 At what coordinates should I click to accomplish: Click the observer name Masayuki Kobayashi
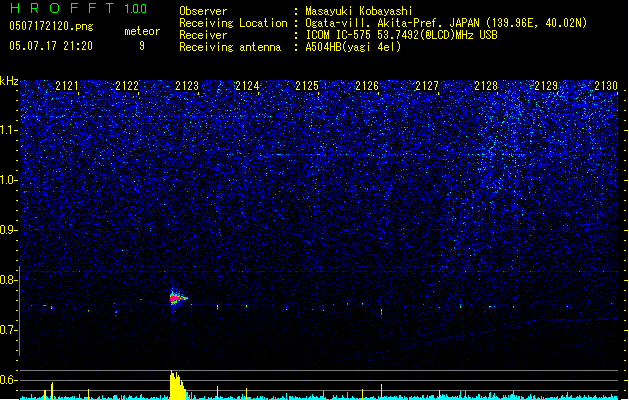coord(359,11)
